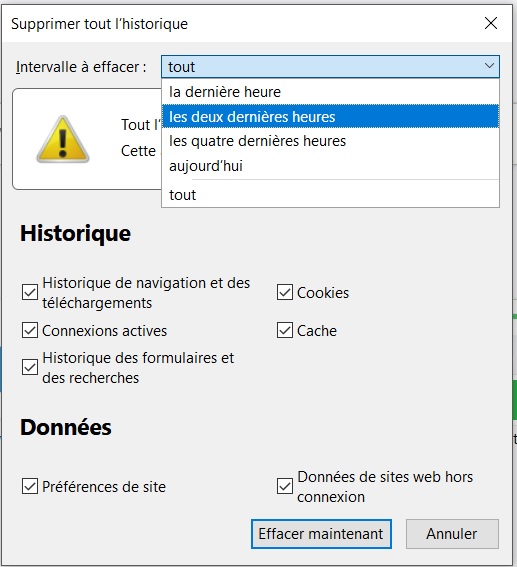Close the Supprimer tout l'historique dialog
517x567 pixels.
(491, 24)
